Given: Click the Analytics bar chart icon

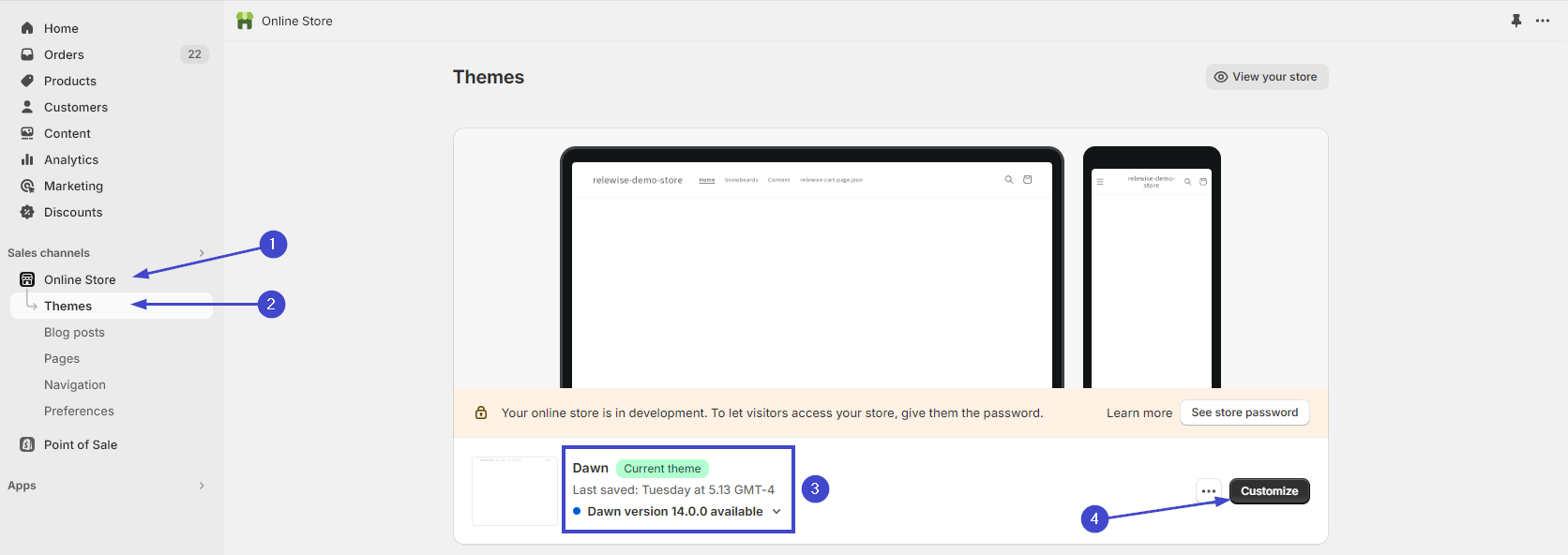Looking at the screenshot, I should 27,159.
